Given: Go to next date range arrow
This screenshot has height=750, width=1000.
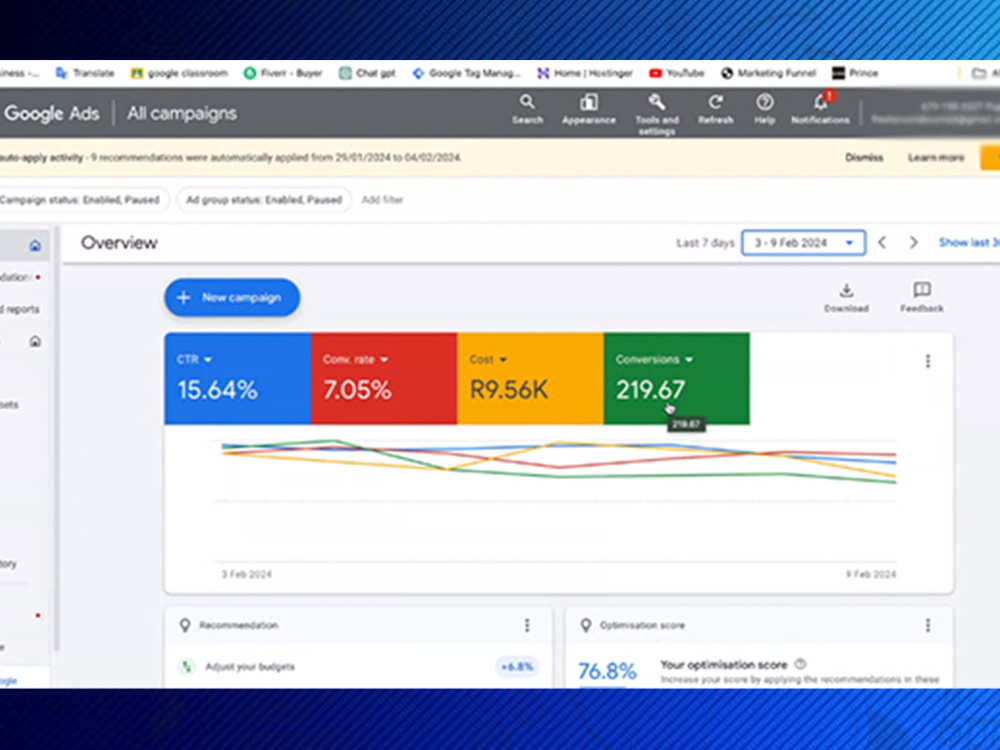Looking at the screenshot, I should (913, 242).
